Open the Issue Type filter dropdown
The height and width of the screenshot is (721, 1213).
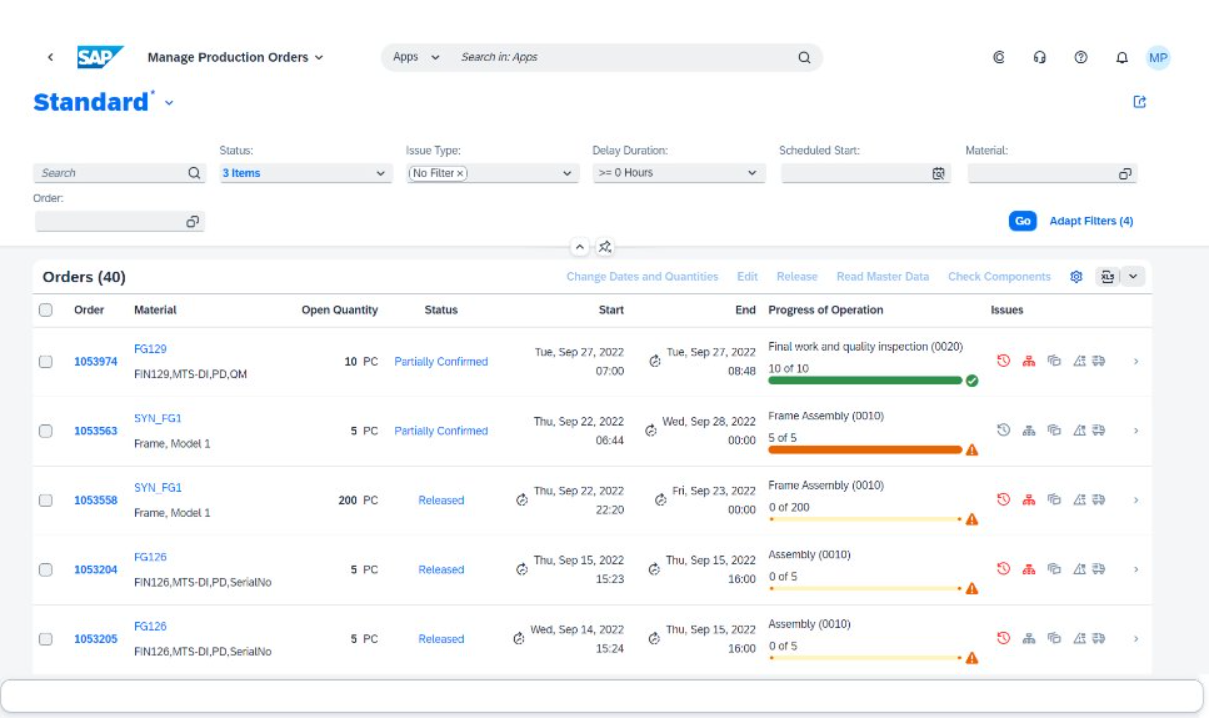click(567, 173)
